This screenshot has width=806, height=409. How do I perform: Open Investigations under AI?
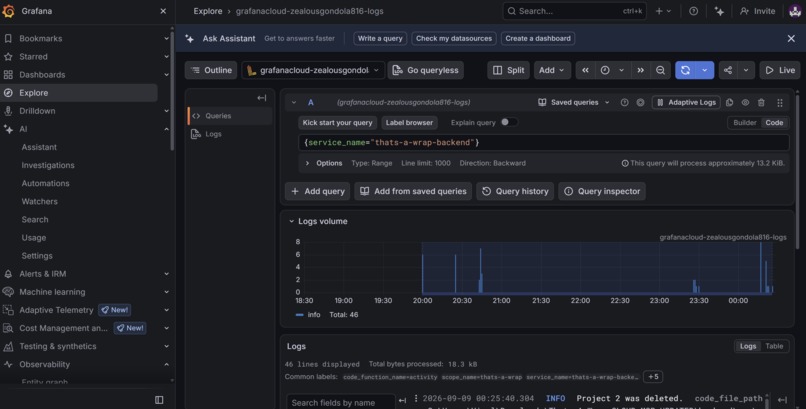48,165
